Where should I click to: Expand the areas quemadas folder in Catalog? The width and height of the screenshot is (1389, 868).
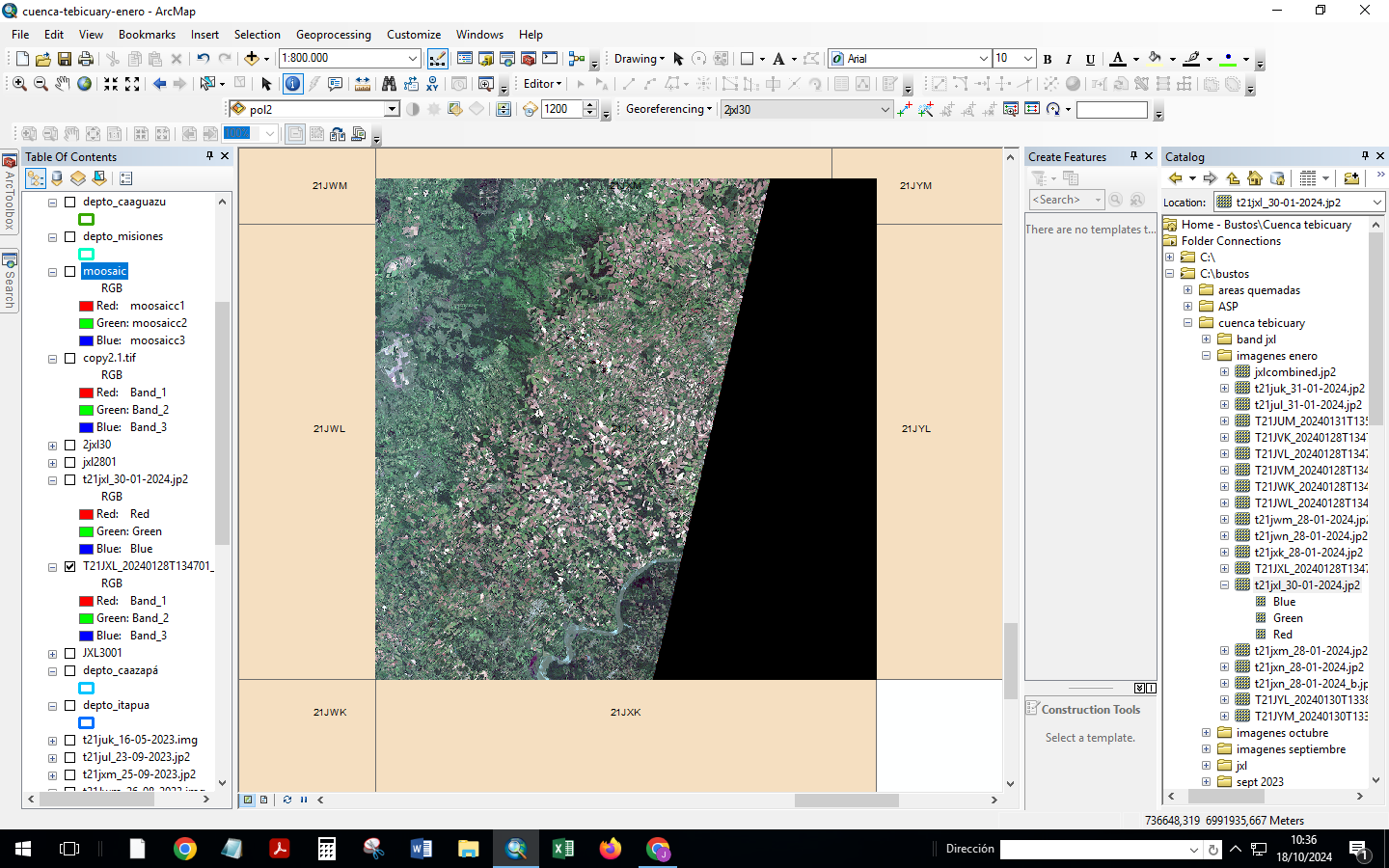pos(1188,290)
